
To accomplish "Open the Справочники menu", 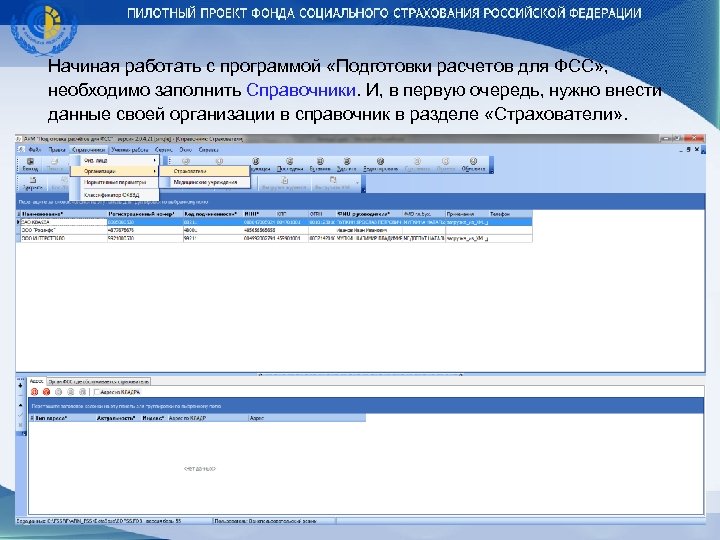I will (x=89, y=150).
